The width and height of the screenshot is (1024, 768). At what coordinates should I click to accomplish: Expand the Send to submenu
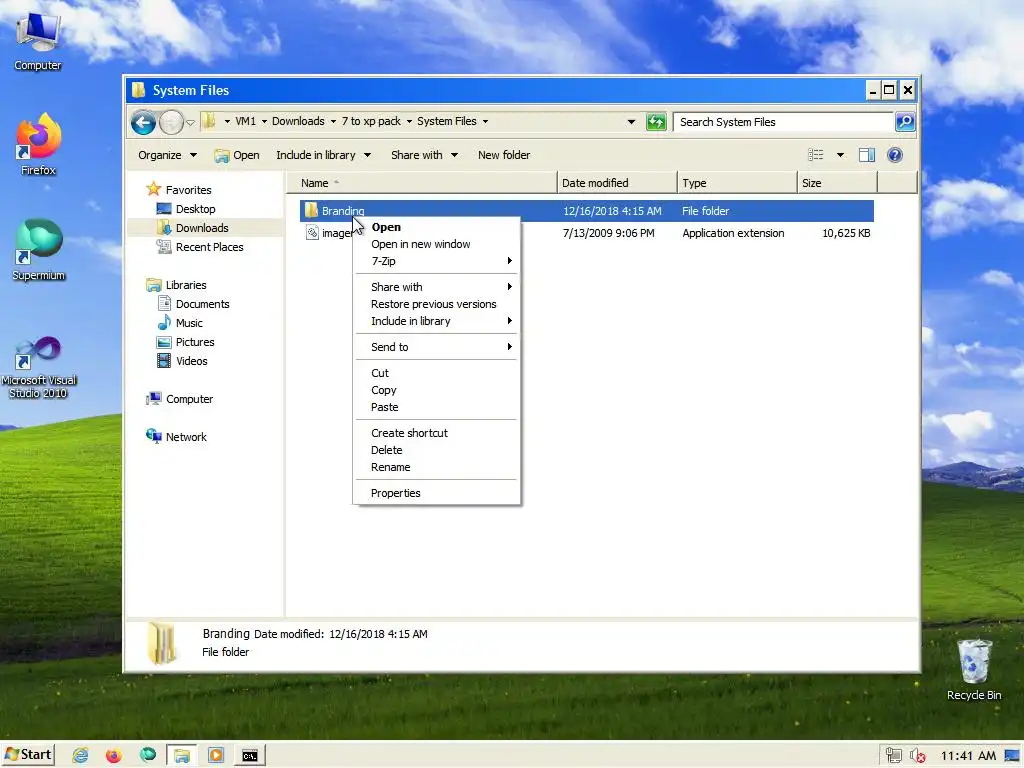436,347
